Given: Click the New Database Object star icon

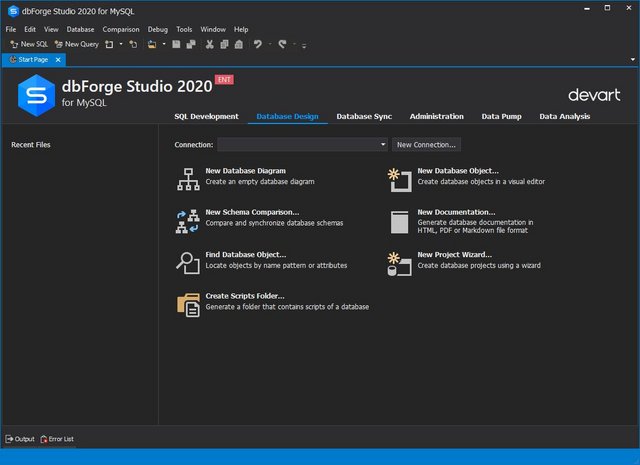Looking at the screenshot, I should 400,180.
